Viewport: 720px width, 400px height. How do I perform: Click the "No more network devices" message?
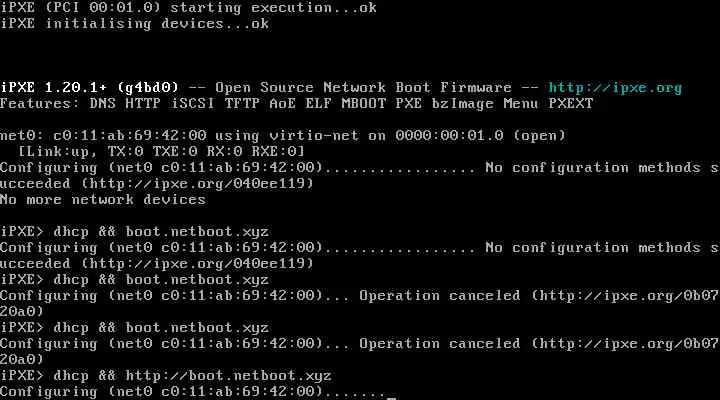tap(103, 199)
